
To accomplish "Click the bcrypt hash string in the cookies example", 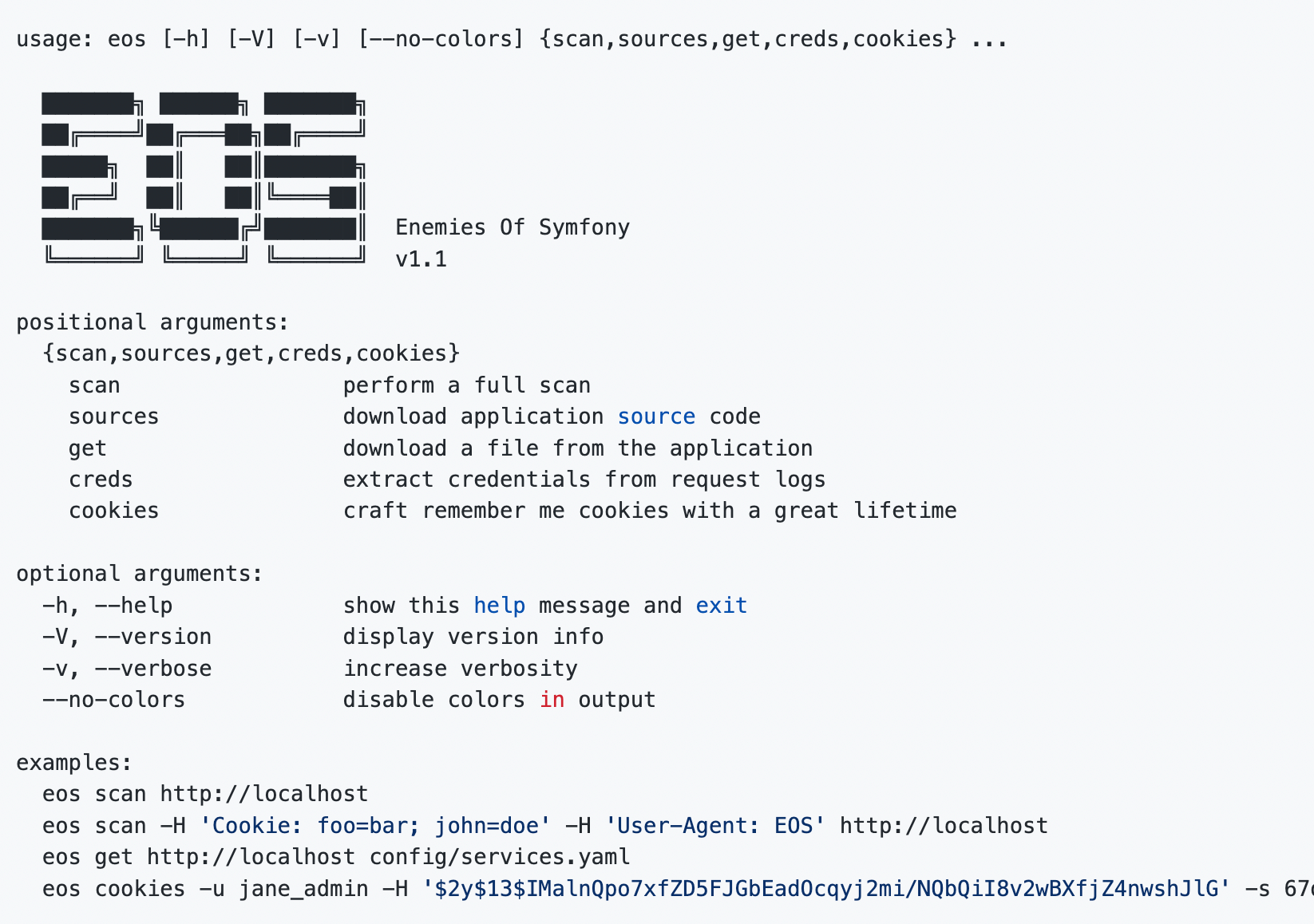I will 826,889.
